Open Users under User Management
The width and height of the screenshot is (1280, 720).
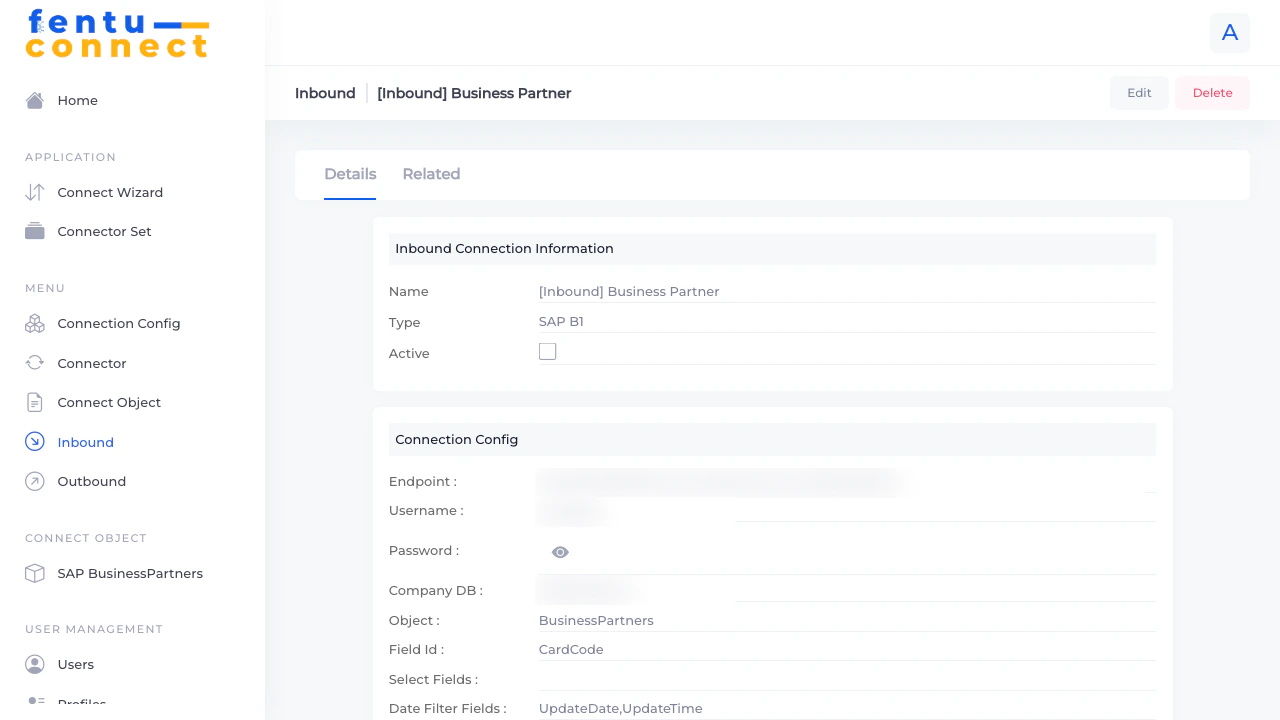point(76,664)
